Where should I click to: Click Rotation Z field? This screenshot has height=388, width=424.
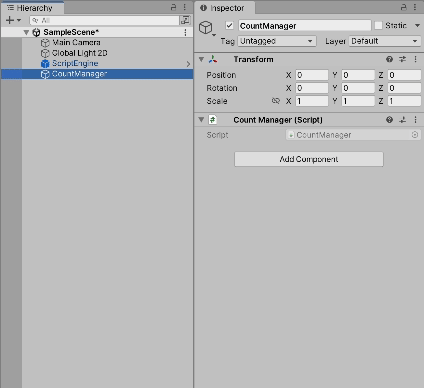pos(404,88)
